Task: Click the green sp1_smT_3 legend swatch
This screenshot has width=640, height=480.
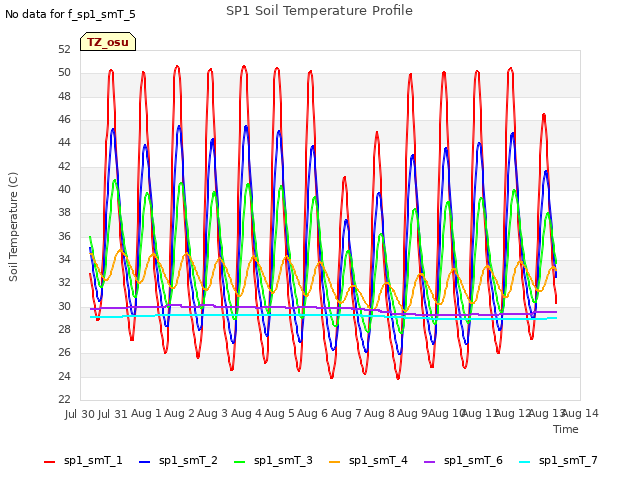Action: [240, 462]
